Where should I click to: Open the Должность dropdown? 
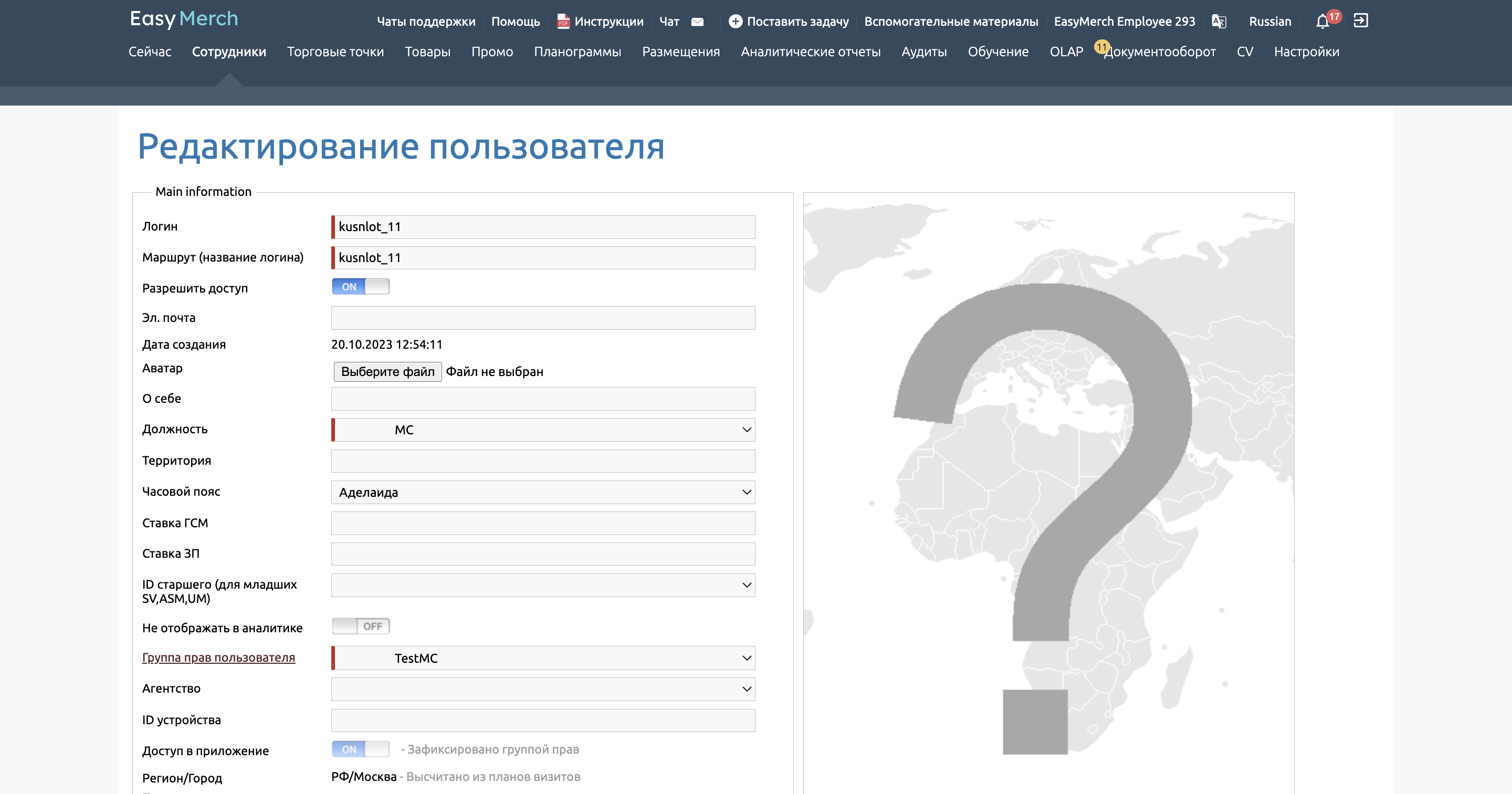pos(543,430)
